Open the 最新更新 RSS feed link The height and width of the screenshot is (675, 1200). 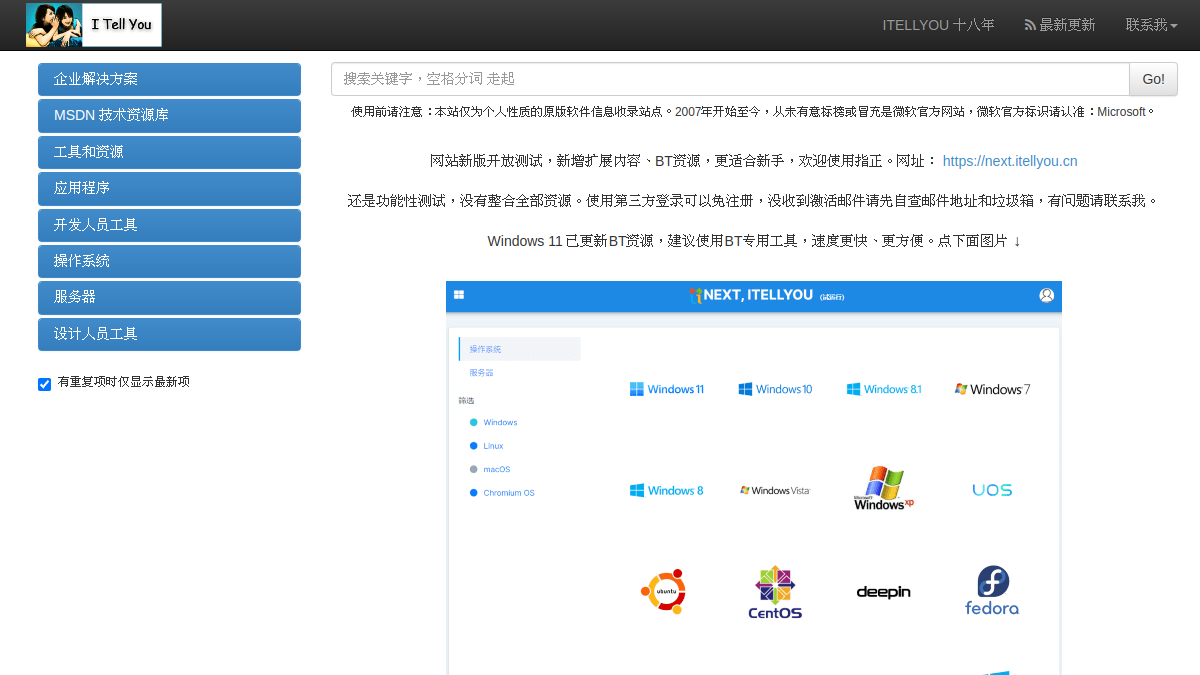click(x=1060, y=25)
